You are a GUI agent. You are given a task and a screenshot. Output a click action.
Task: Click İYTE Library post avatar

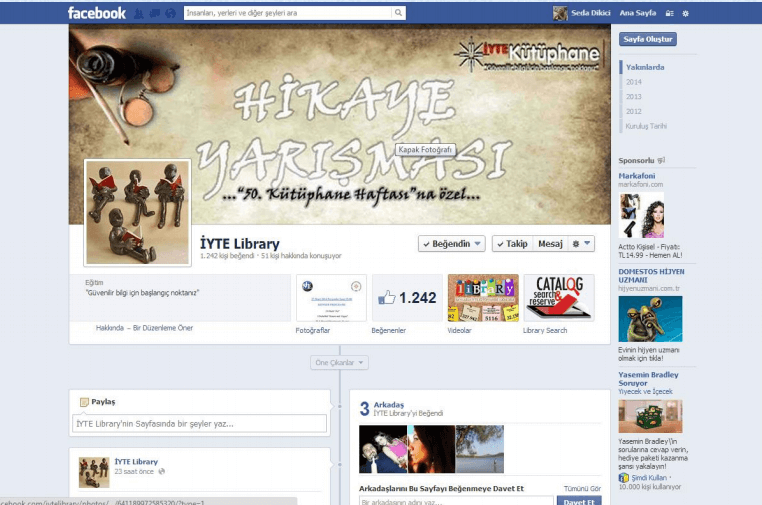click(x=94, y=472)
